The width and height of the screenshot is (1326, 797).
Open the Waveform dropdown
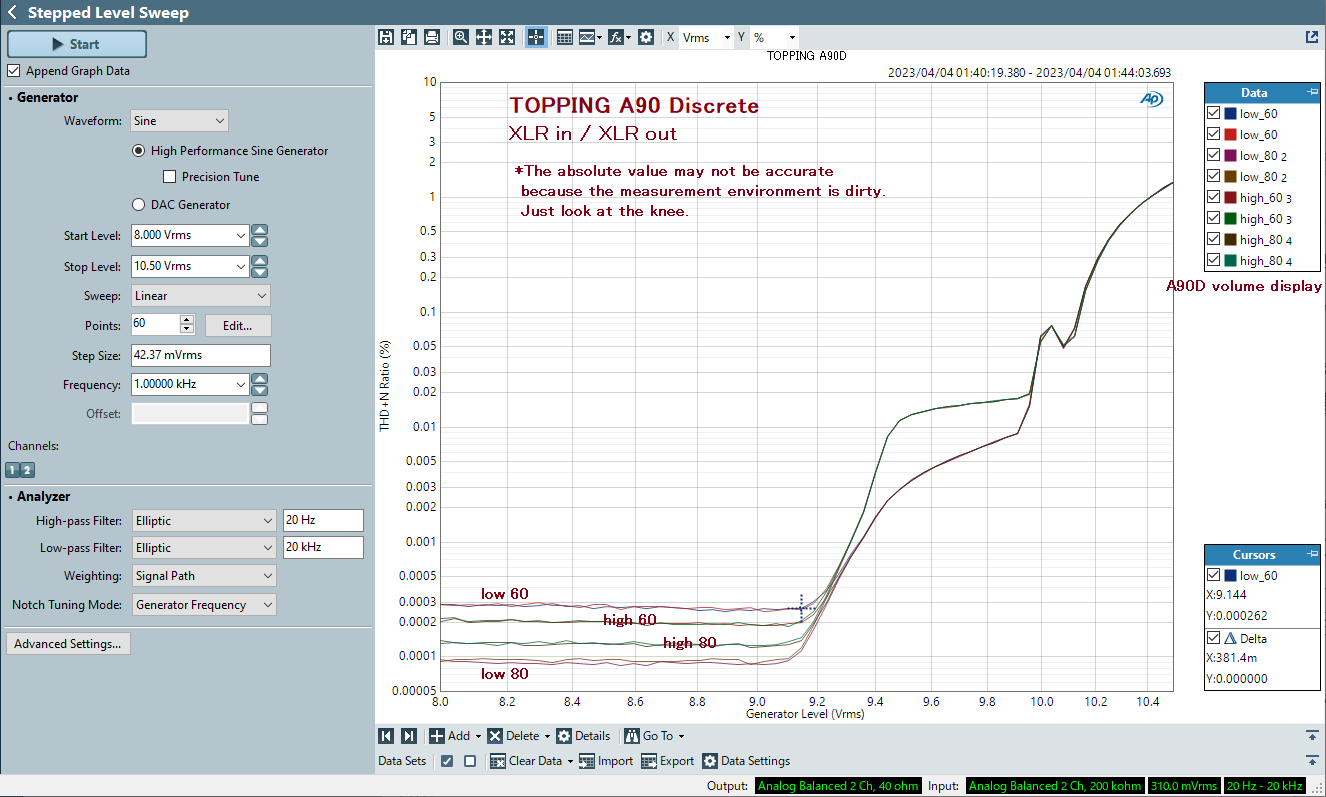pos(180,121)
